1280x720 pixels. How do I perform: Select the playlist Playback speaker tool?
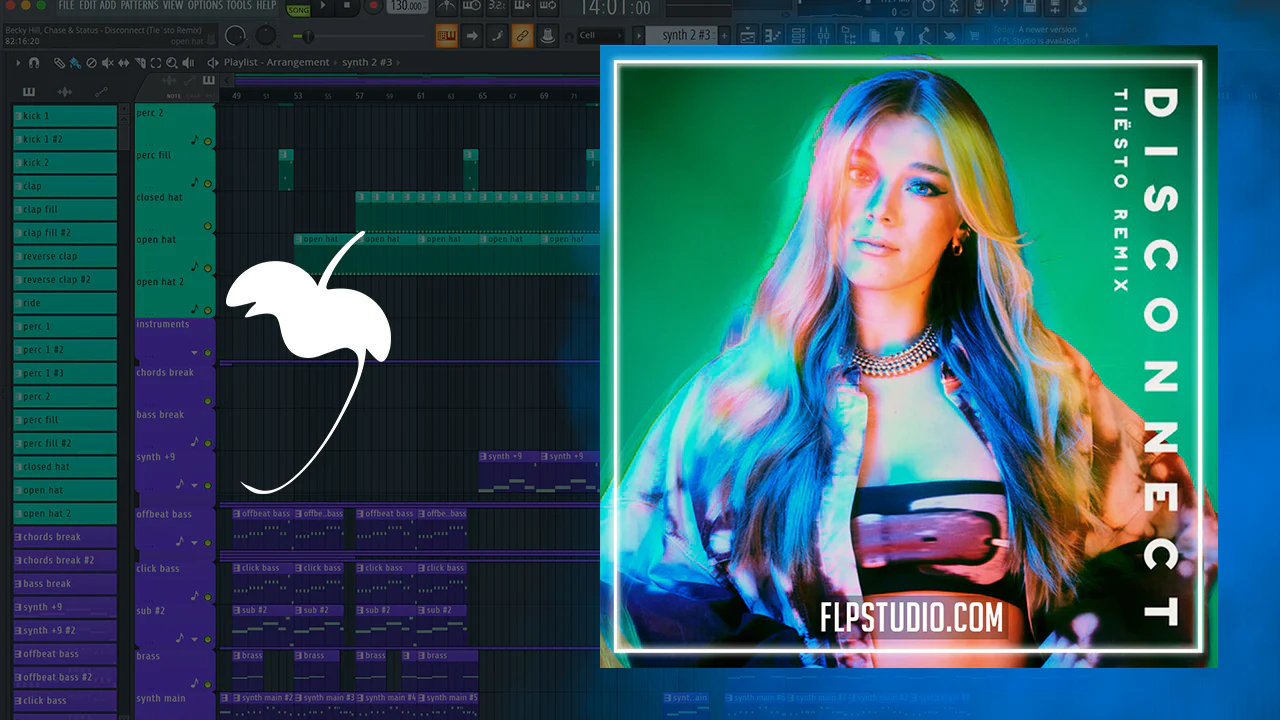(187, 62)
